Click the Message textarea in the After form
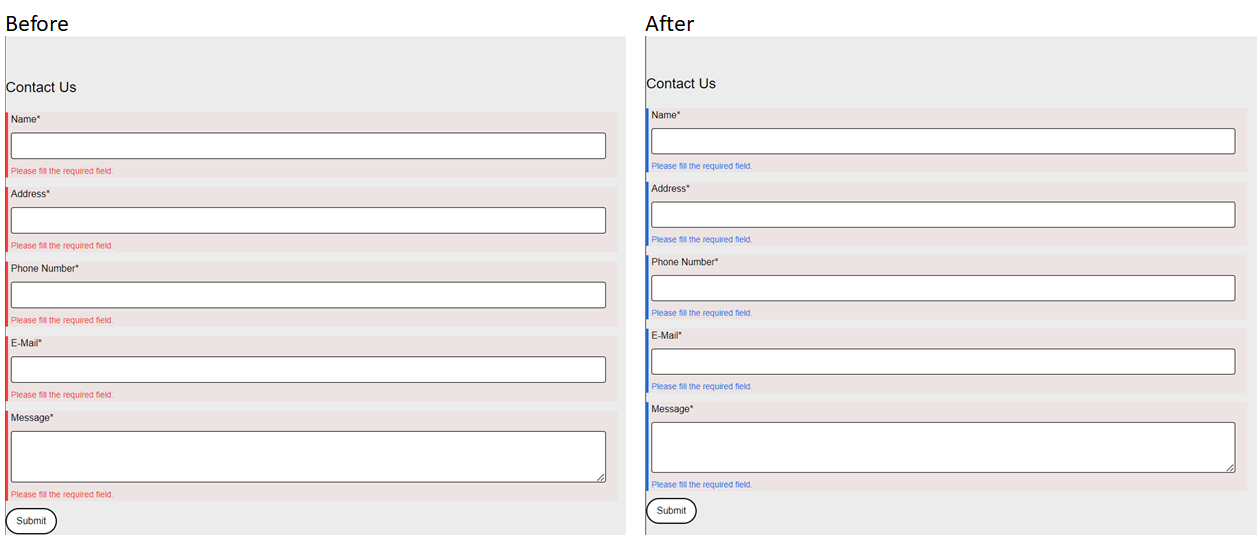 943,447
